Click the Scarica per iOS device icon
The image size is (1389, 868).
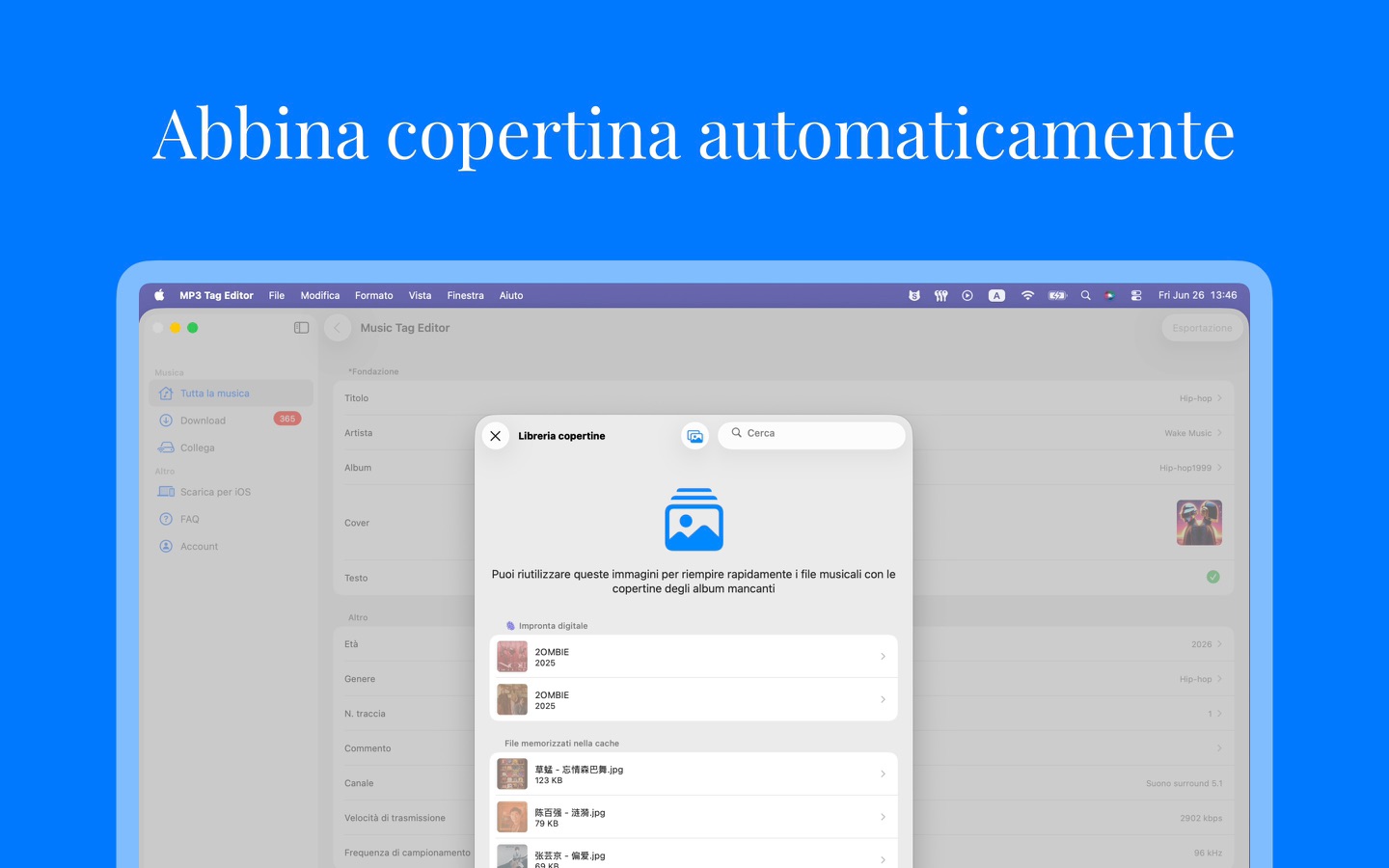[166, 492]
